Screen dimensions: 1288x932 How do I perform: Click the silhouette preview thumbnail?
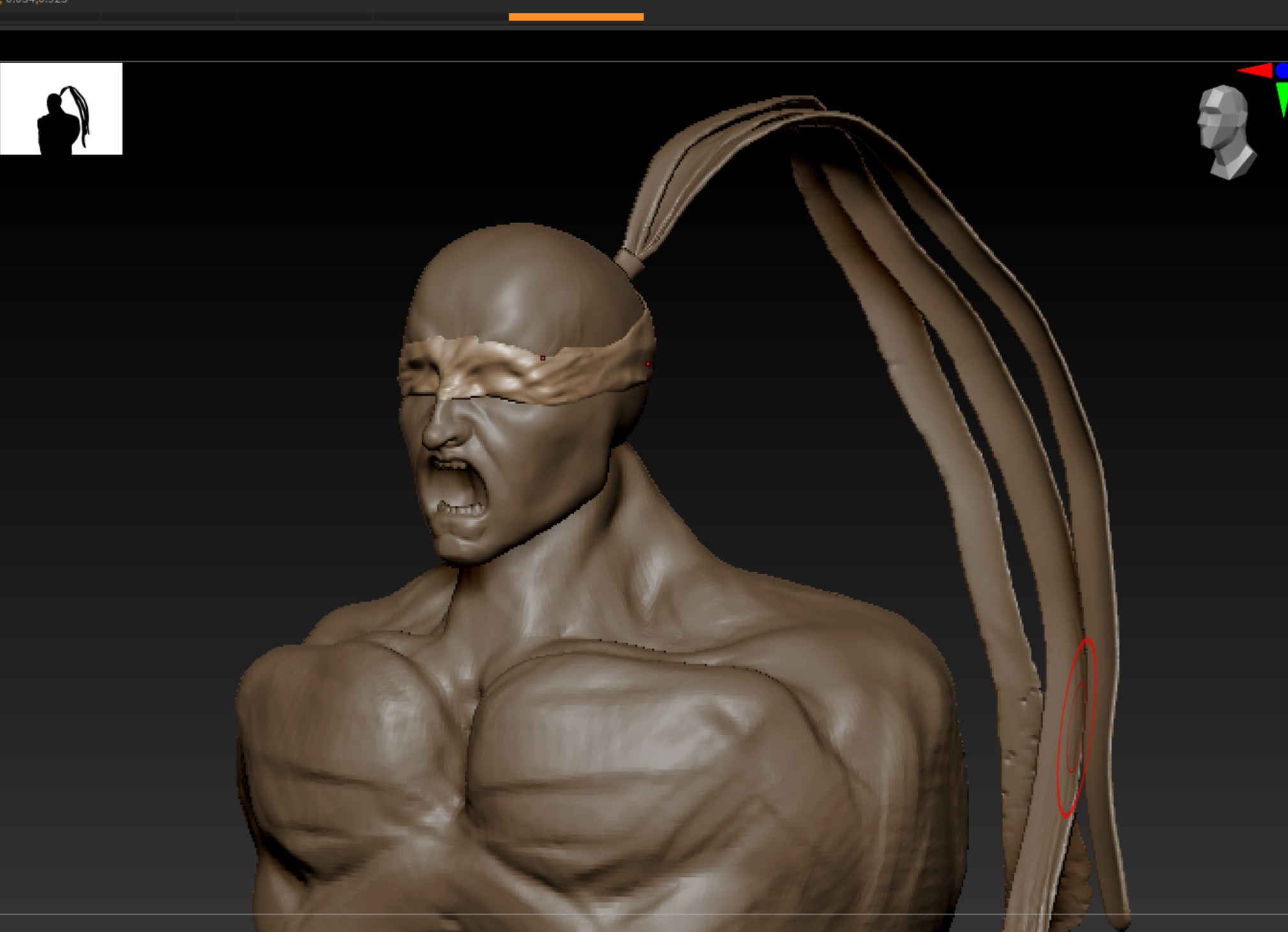(x=61, y=108)
